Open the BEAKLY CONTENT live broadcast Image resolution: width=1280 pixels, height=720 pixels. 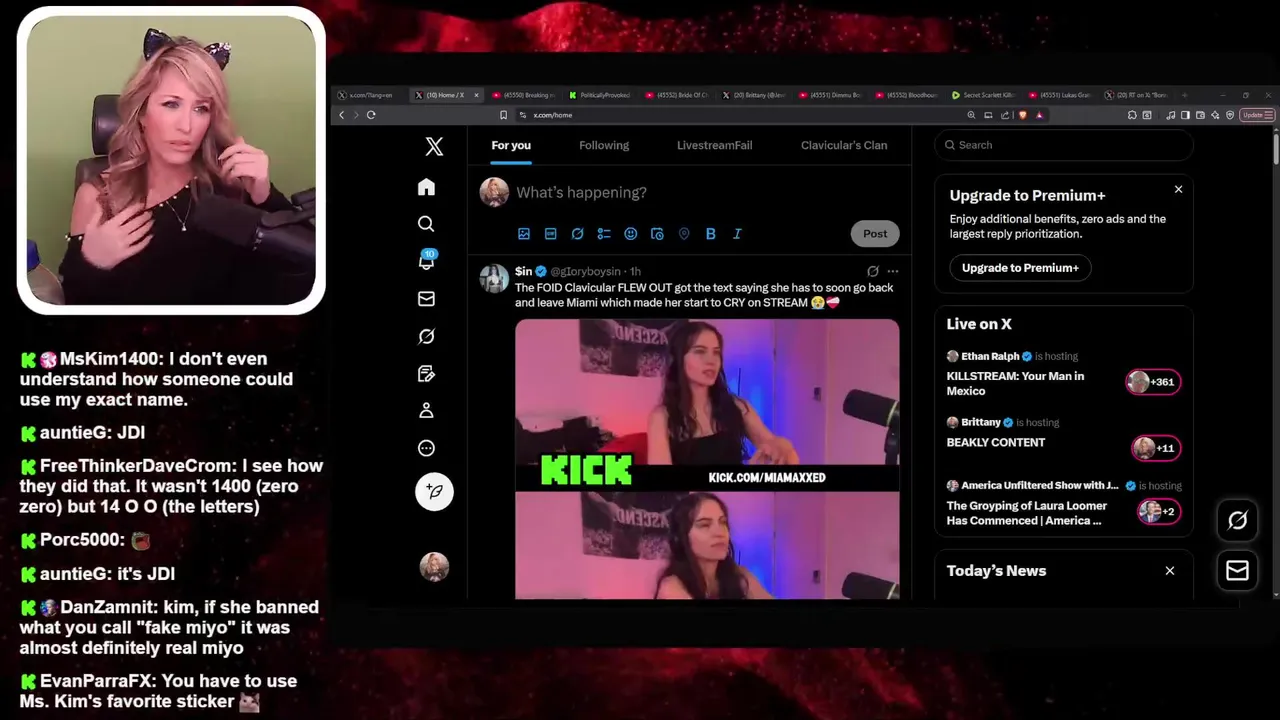pos(995,442)
